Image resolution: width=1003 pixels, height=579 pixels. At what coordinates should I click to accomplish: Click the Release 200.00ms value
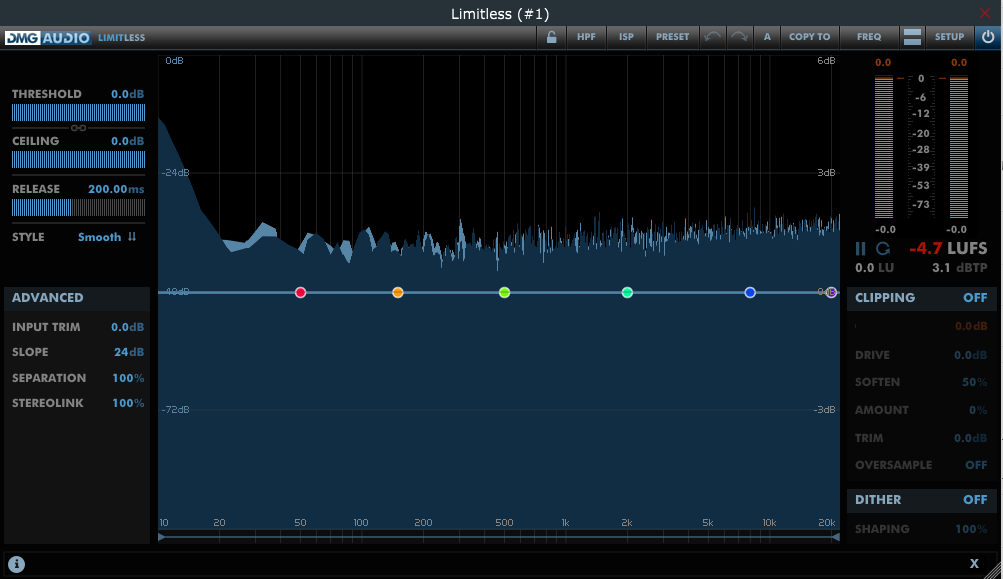(x=116, y=189)
